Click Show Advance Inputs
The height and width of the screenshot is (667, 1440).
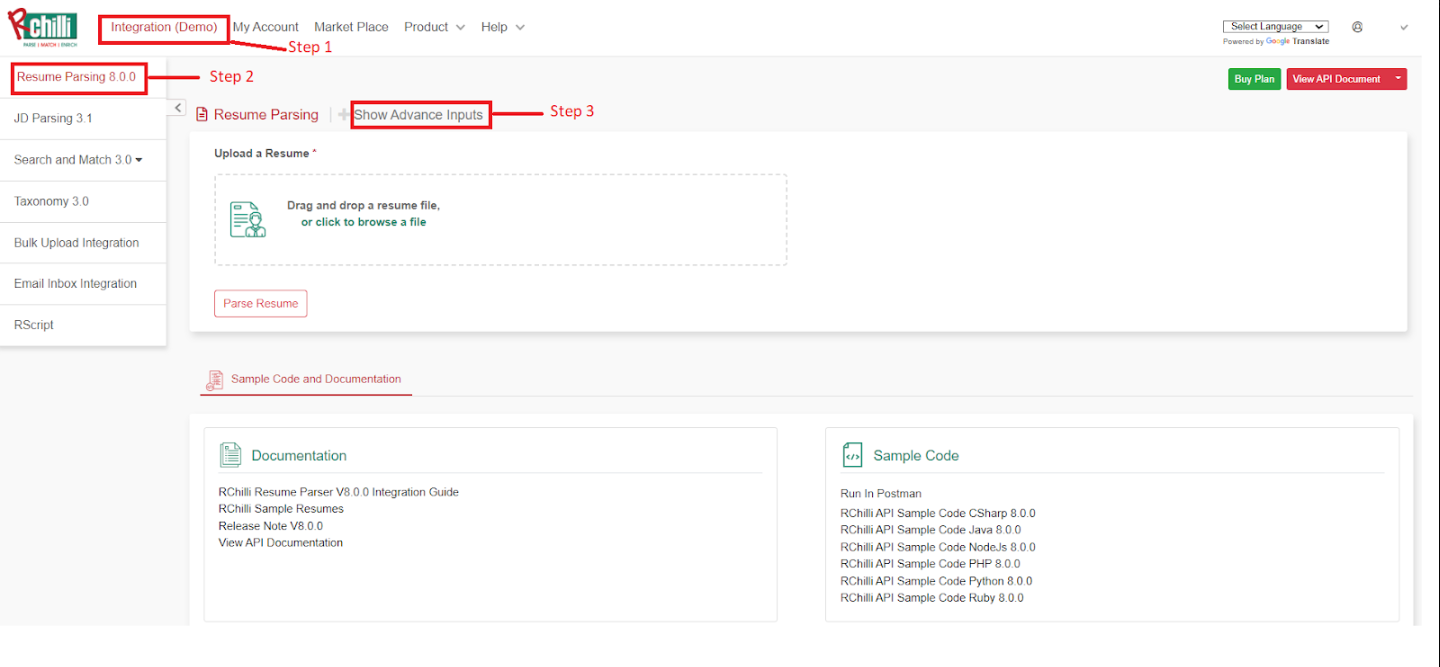point(418,115)
